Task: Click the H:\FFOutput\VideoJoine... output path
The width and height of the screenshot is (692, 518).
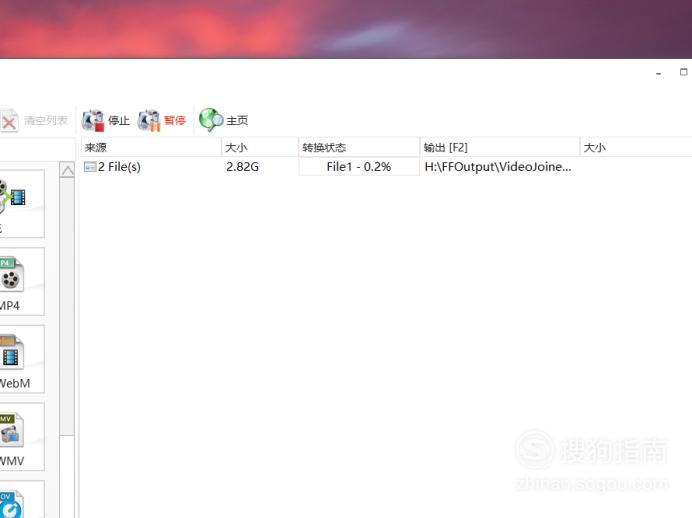Action: coord(498,167)
